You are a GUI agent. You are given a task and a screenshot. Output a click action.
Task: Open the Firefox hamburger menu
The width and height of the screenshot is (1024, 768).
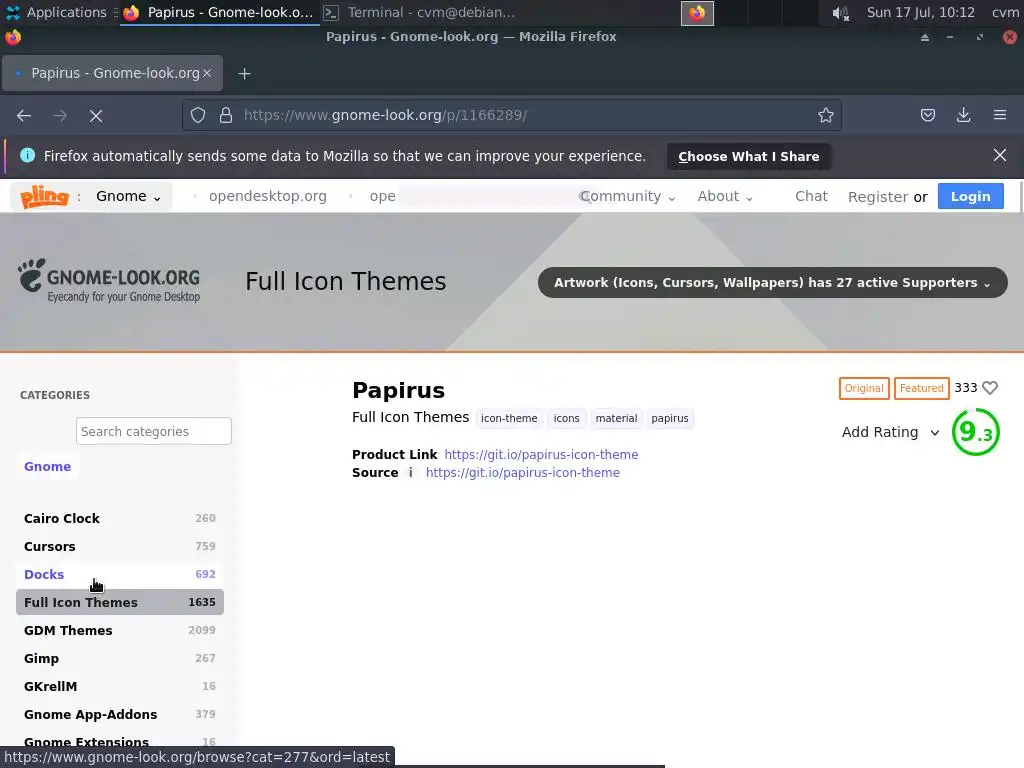point(1000,115)
